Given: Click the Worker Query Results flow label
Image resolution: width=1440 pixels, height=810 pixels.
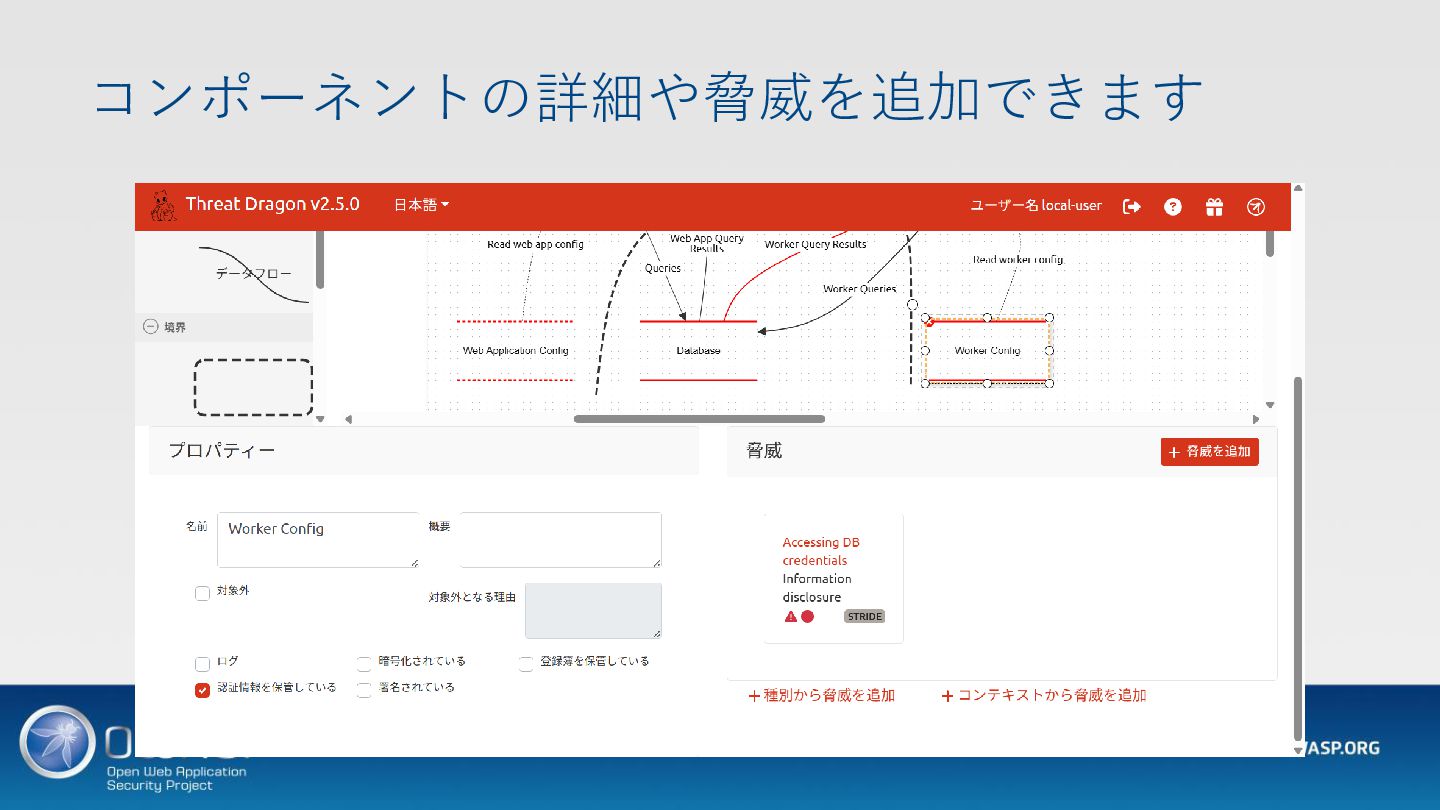Looking at the screenshot, I should (x=815, y=244).
